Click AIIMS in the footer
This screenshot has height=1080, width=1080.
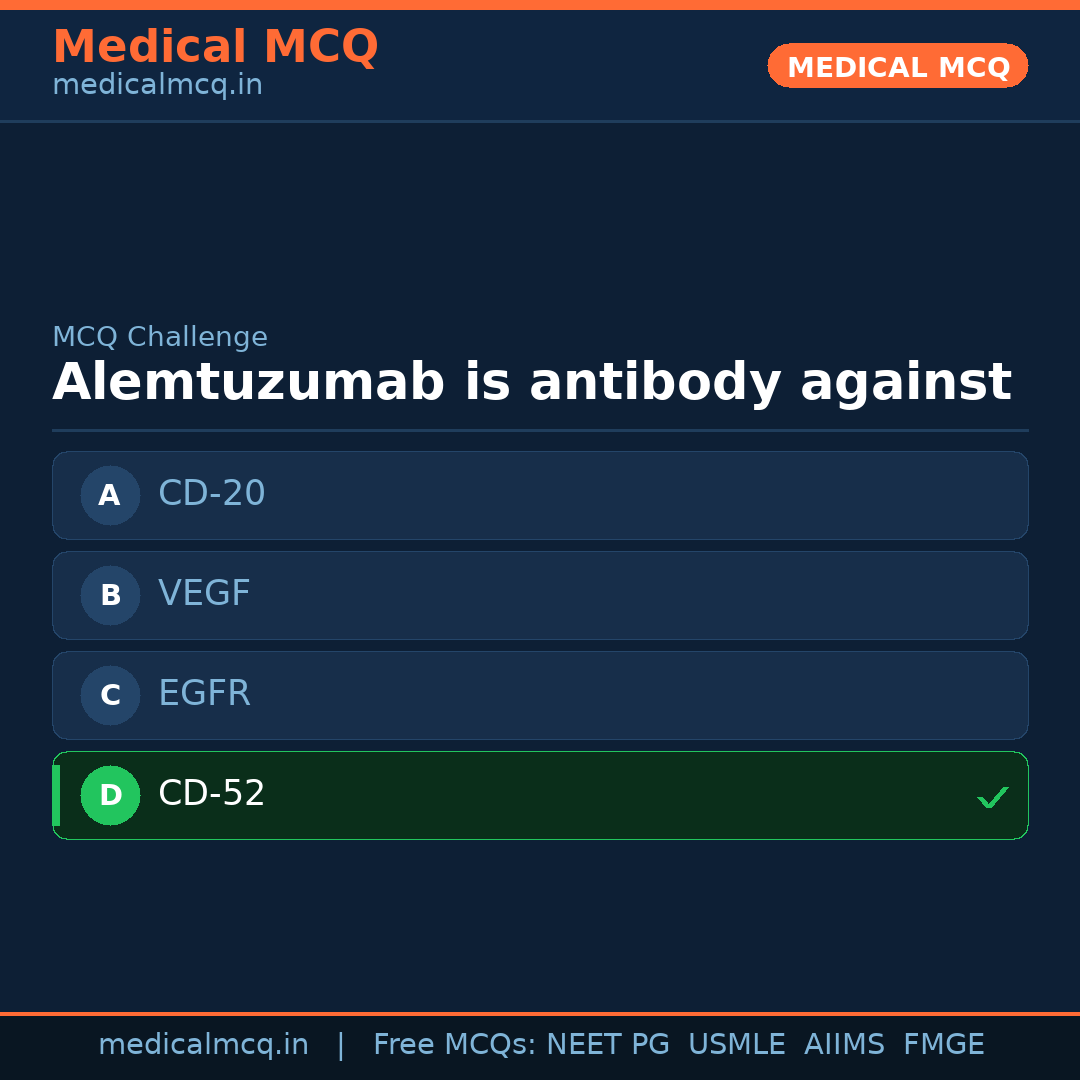(844, 1045)
